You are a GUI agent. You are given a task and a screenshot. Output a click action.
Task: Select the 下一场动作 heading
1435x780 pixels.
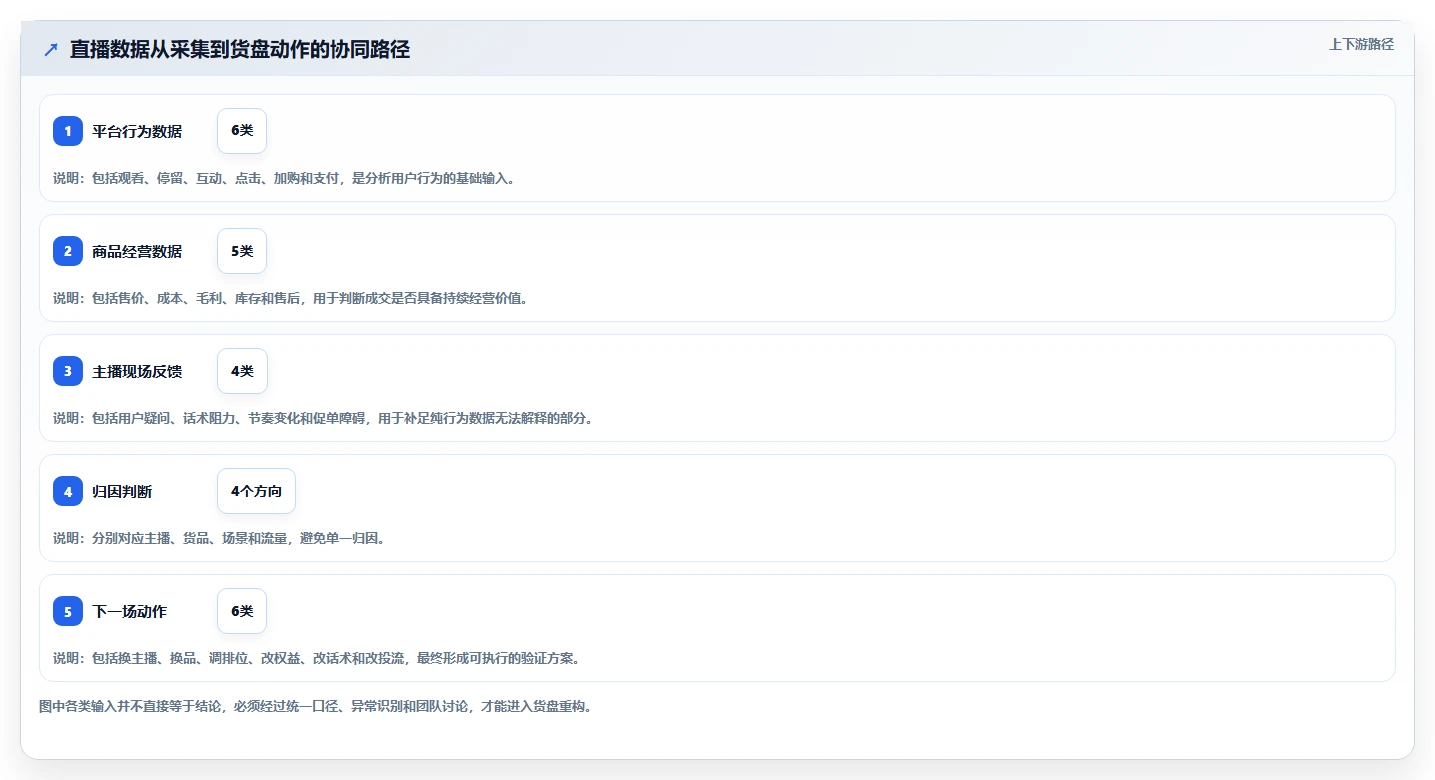(130, 611)
